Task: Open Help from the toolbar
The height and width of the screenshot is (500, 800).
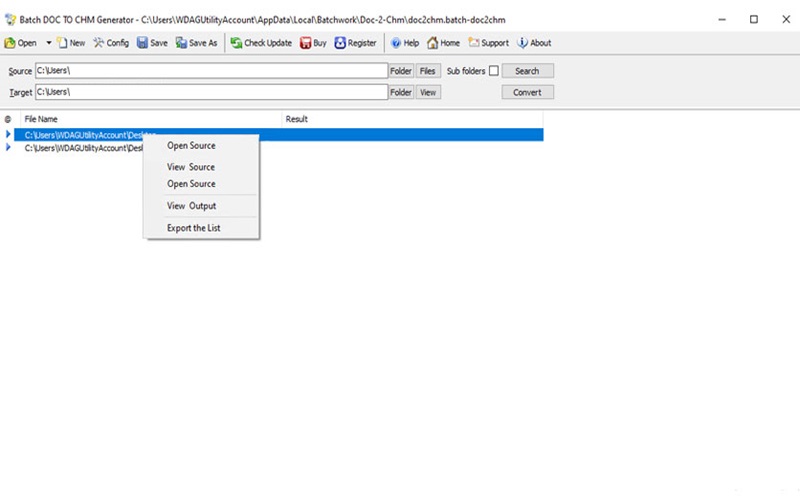Action: click(x=405, y=43)
